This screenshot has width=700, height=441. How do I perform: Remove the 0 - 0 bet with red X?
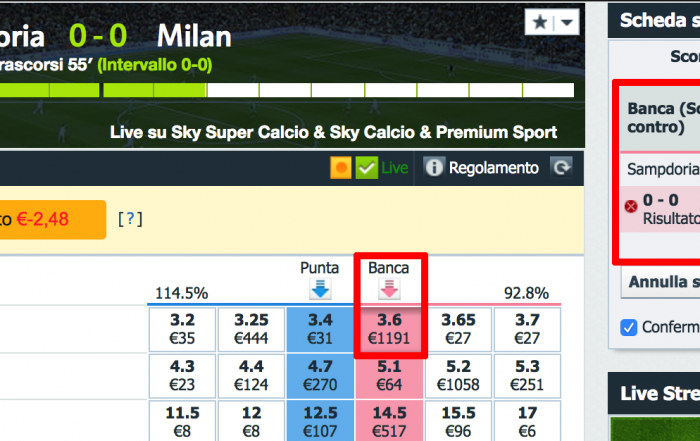pyautogui.click(x=631, y=207)
